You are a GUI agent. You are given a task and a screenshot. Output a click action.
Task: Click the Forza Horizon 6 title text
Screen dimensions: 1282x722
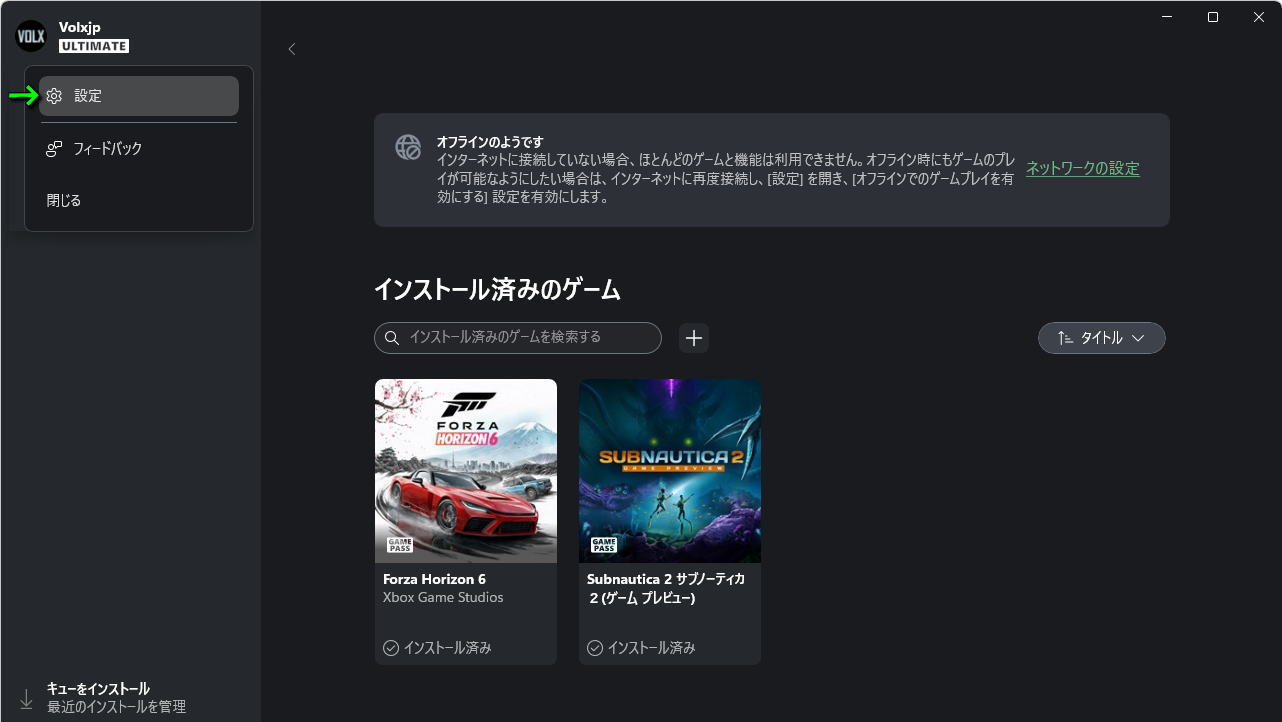(434, 579)
